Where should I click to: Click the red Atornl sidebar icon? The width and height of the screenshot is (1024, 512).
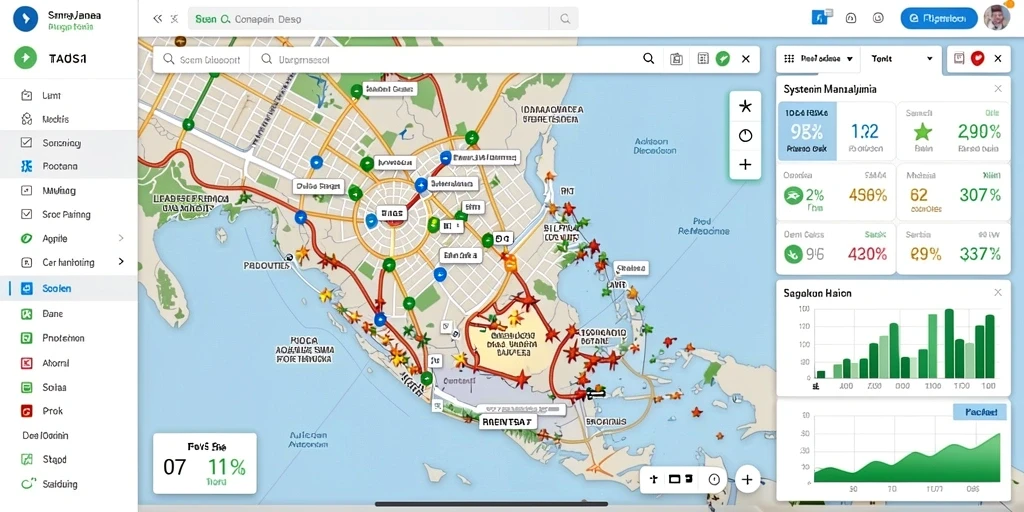click(27, 362)
